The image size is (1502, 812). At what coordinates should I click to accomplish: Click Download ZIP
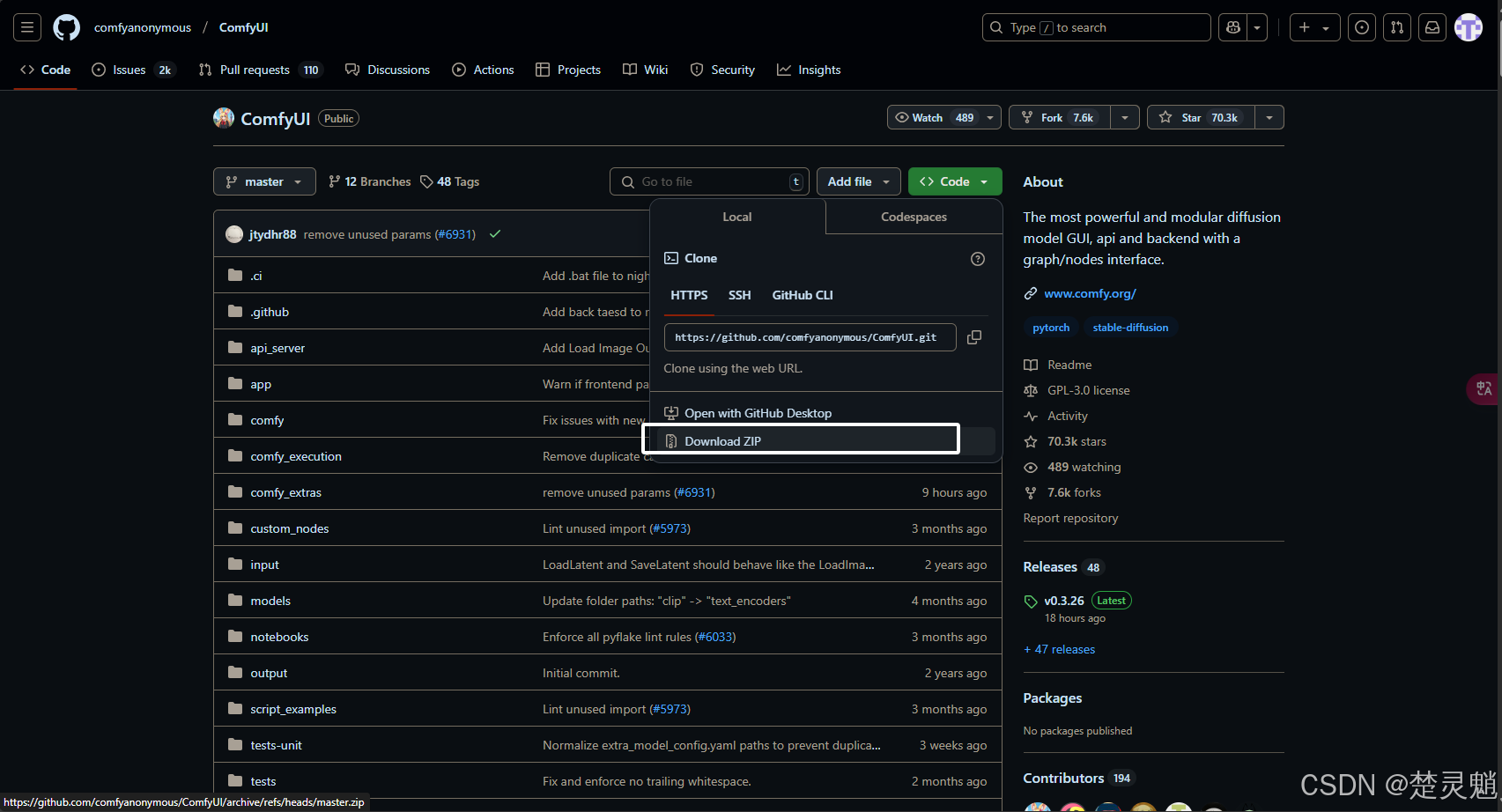click(826, 441)
